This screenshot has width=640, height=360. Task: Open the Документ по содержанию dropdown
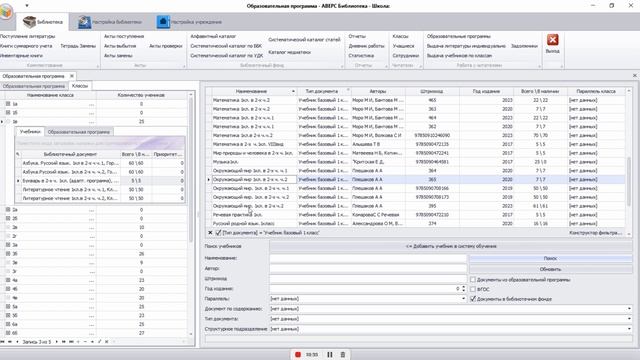pyautogui.click(x=629, y=309)
